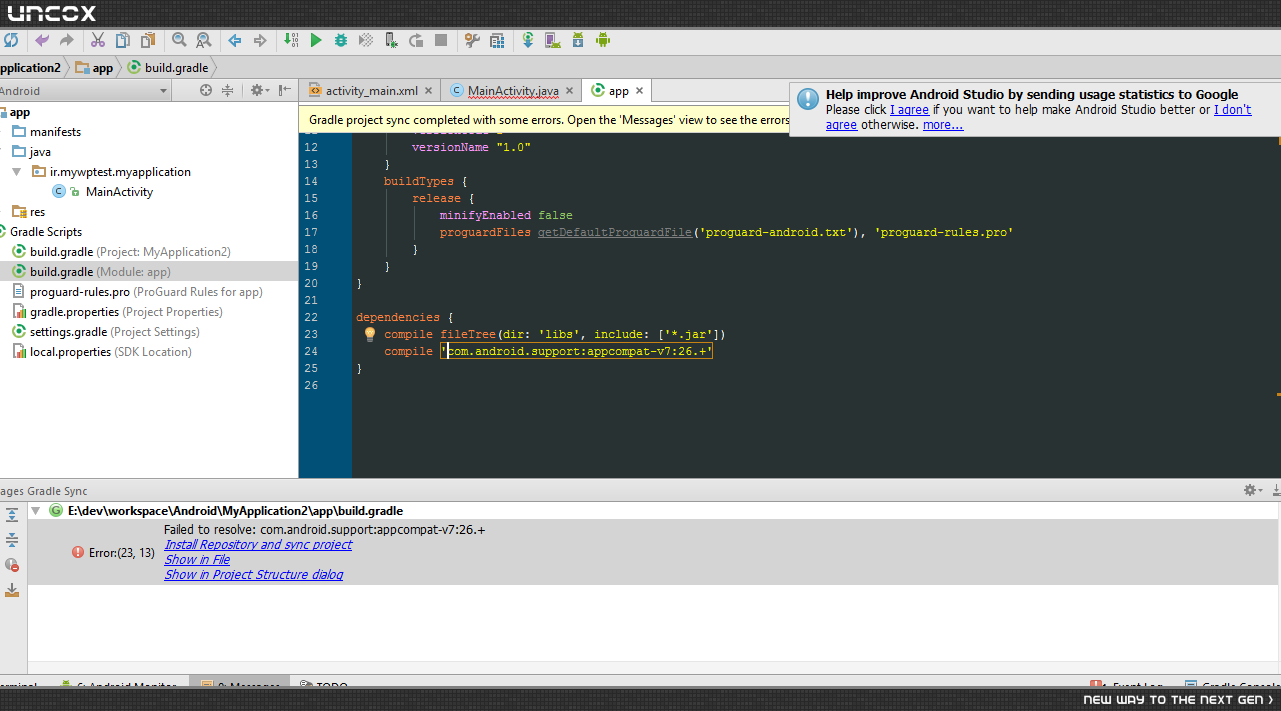
Task: Undo the last action
Action: (42, 41)
